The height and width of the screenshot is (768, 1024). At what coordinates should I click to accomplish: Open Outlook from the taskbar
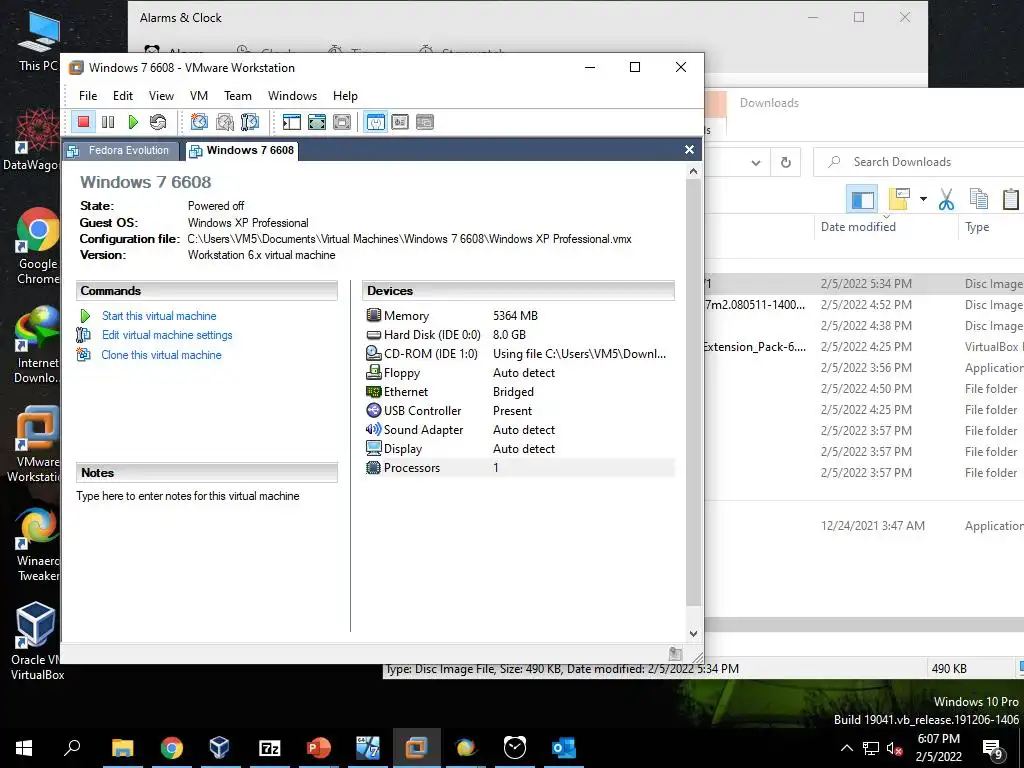pyautogui.click(x=564, y=748)
